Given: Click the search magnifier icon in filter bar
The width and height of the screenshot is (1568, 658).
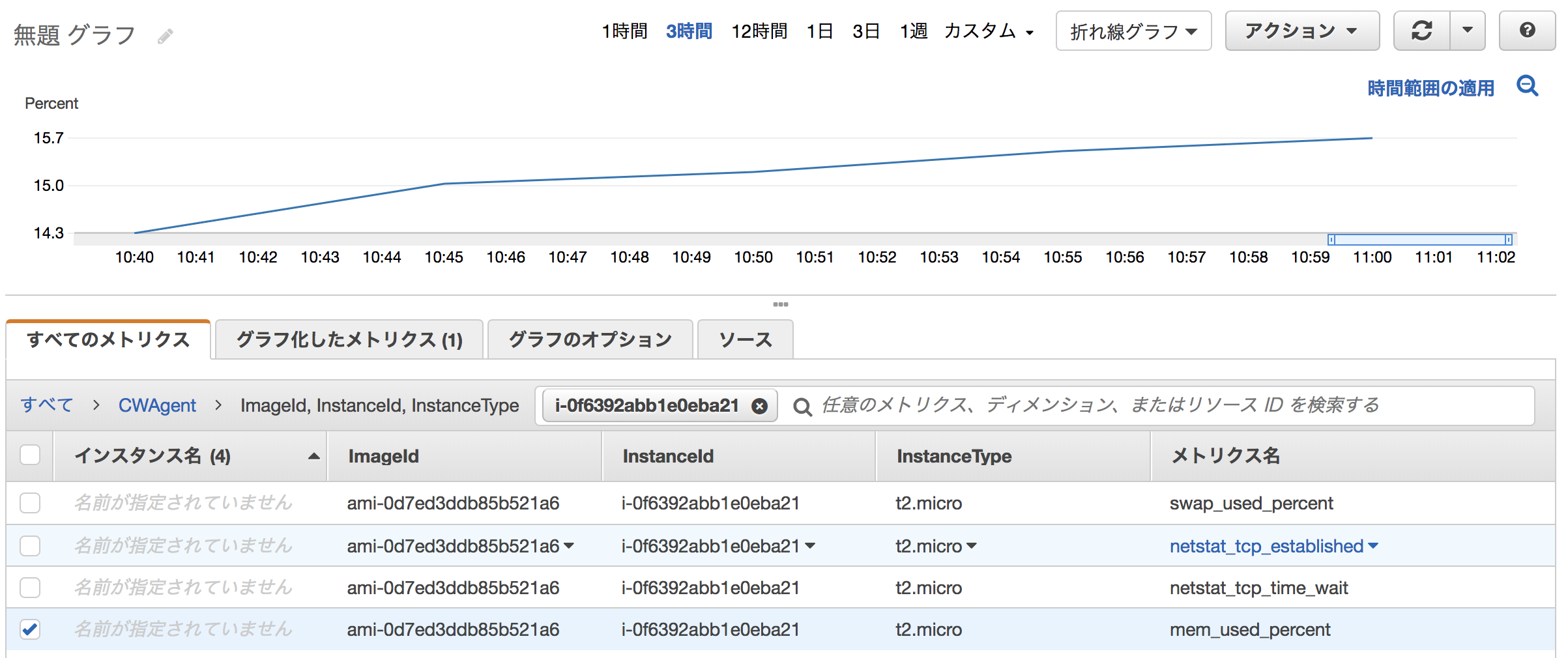Looking at the screenshot, I should tap(802, 407).
